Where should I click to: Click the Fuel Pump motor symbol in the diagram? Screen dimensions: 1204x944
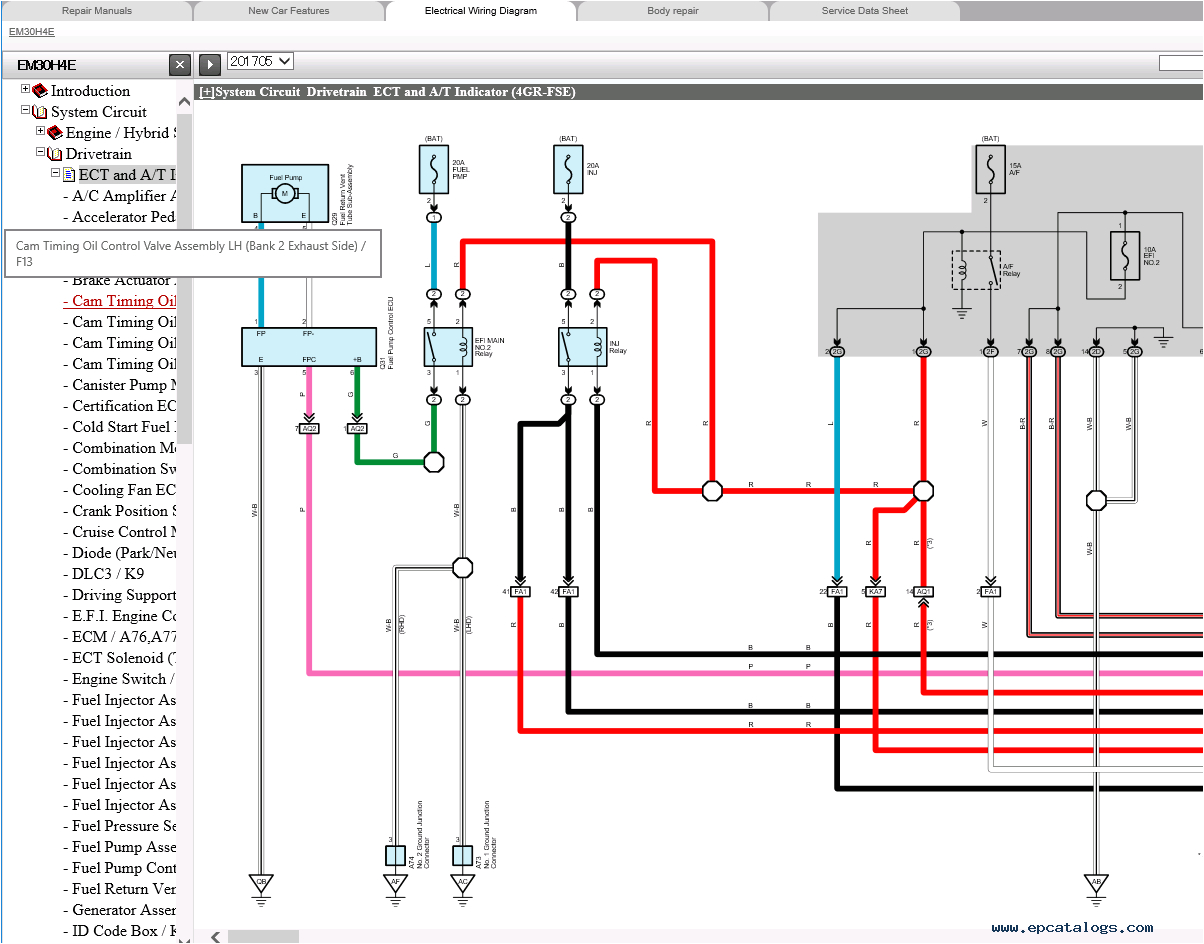click(x=284, y=194)
